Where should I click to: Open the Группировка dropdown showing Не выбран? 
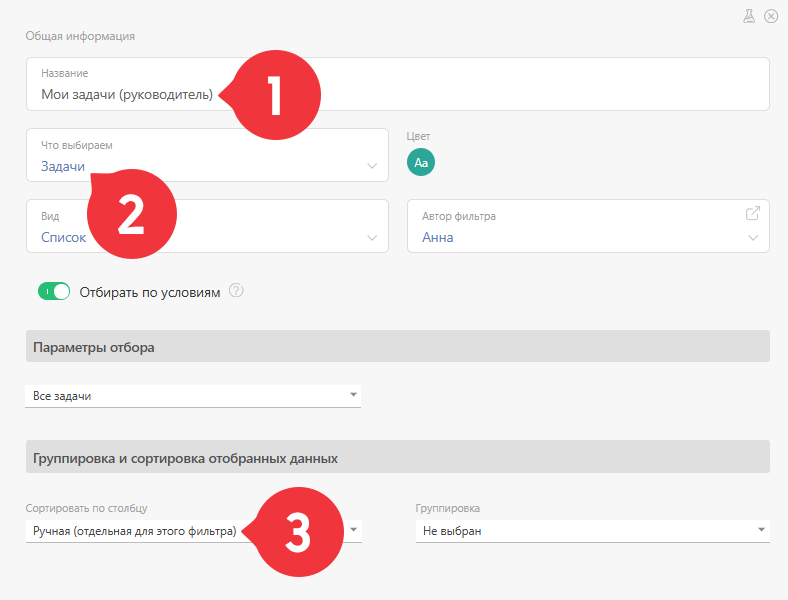pyautogui.click(x=593, y=531)
